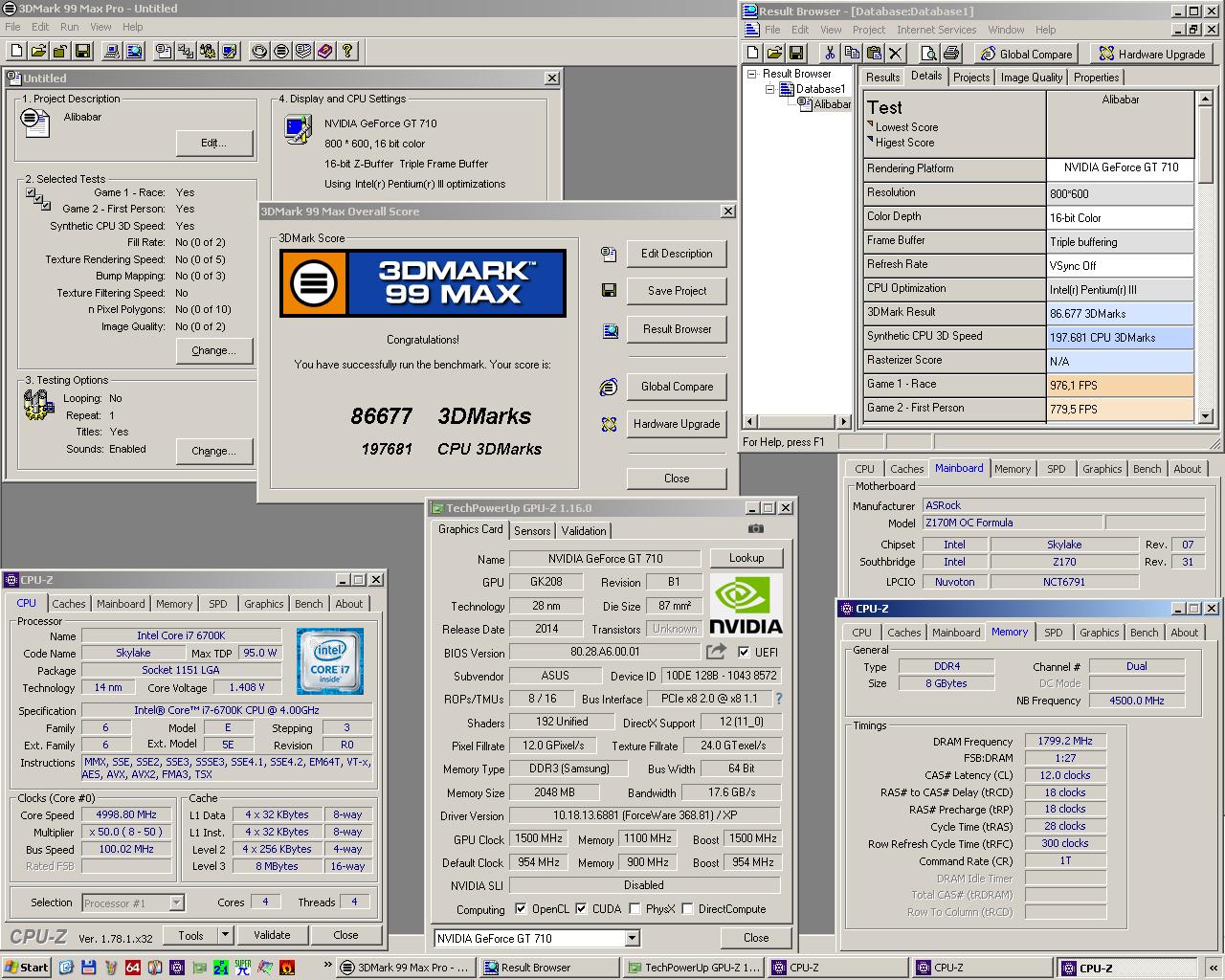The width and height of the screenshot is (1225, 980).
Task: Click the Result Browser taskbar button
Action: [x=550, y=968]
